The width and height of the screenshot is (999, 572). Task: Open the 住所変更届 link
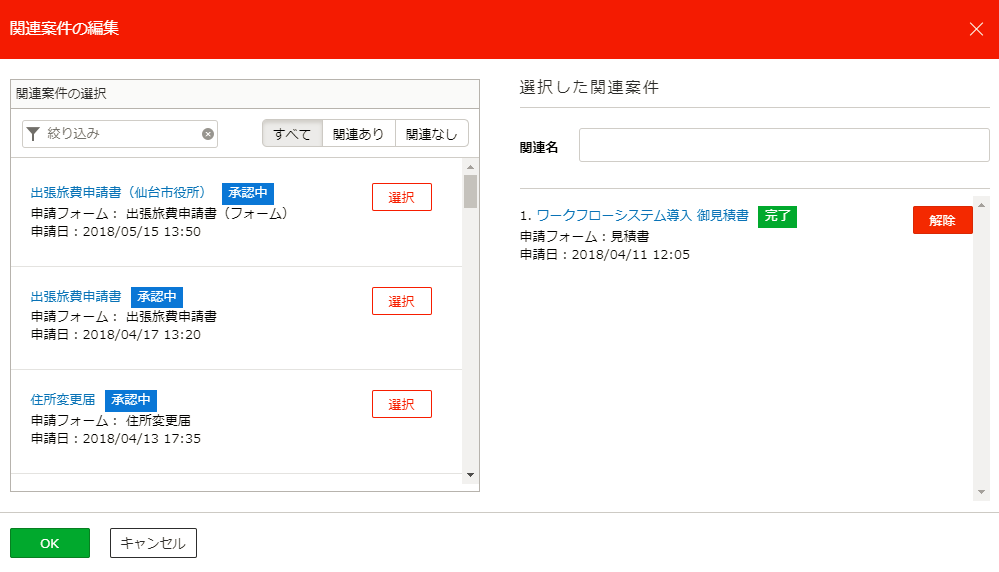(x=62, y=399)
